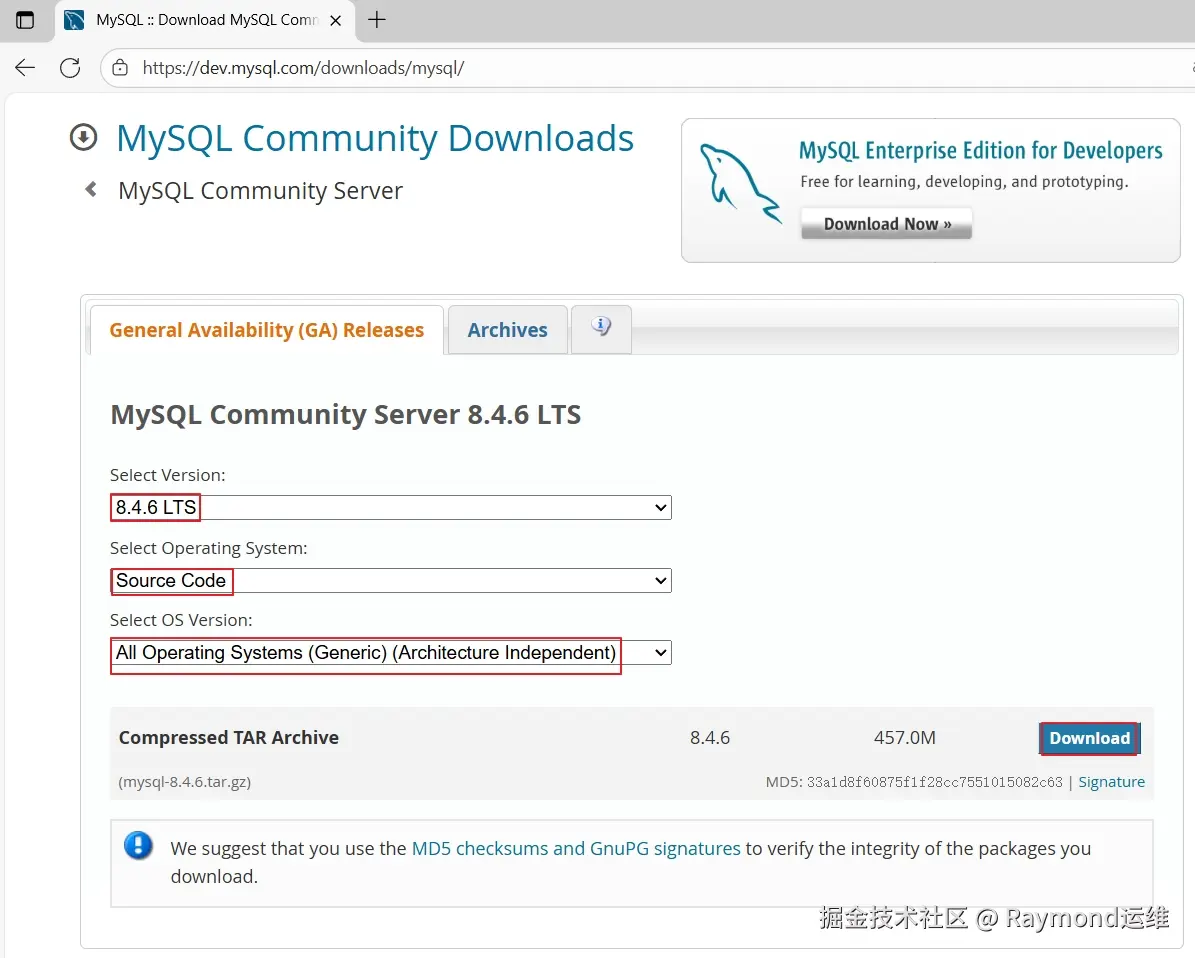Open MySQL Enterprise Edition for Developers link
Screen dimensions: 1195x958
980,151
